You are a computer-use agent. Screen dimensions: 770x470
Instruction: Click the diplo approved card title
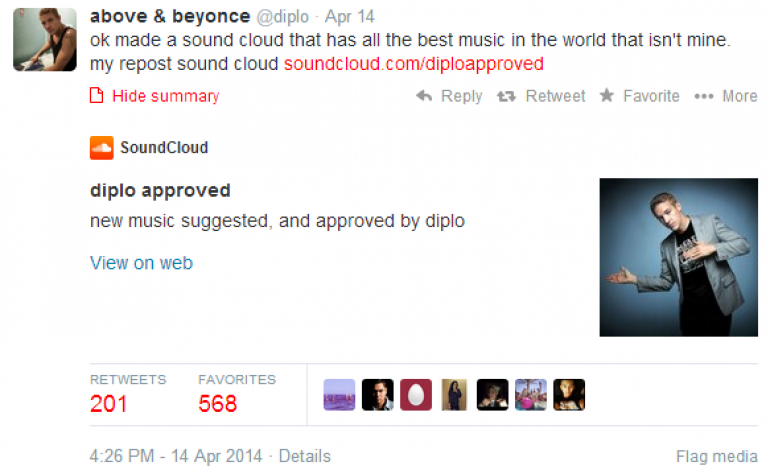[160, 191]
